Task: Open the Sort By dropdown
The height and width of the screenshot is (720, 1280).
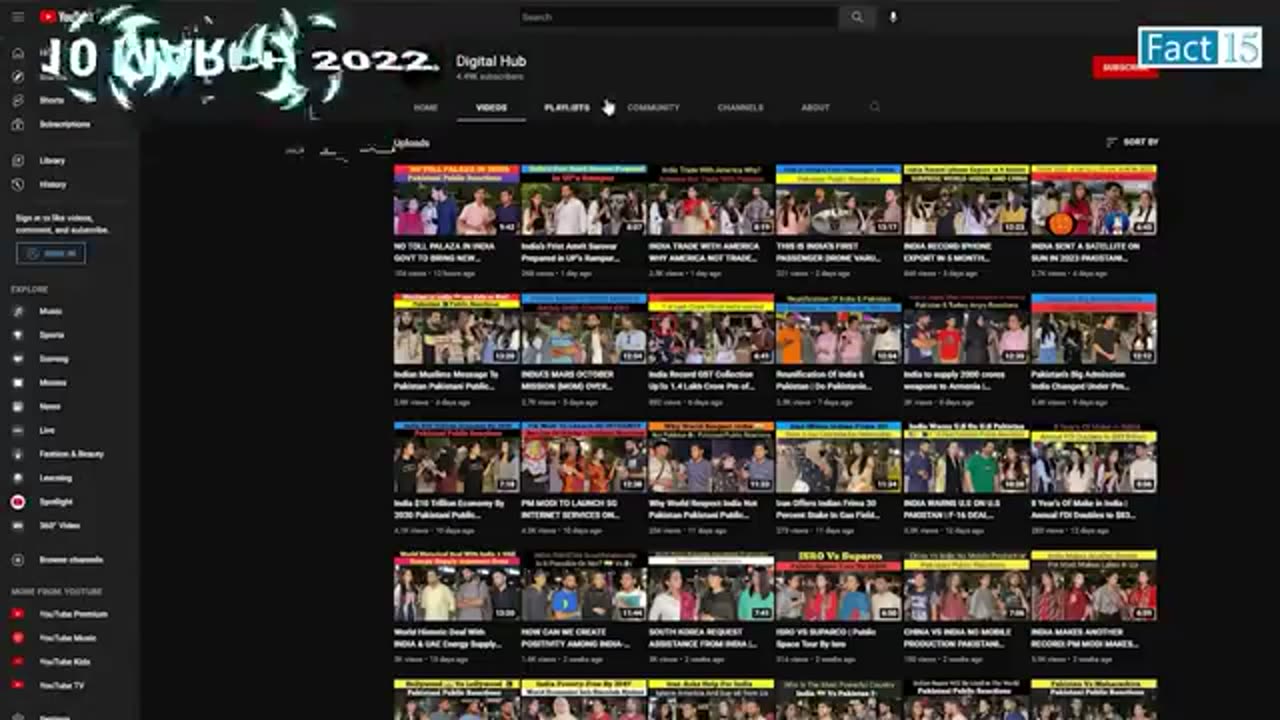Action: click(1132, 142)
